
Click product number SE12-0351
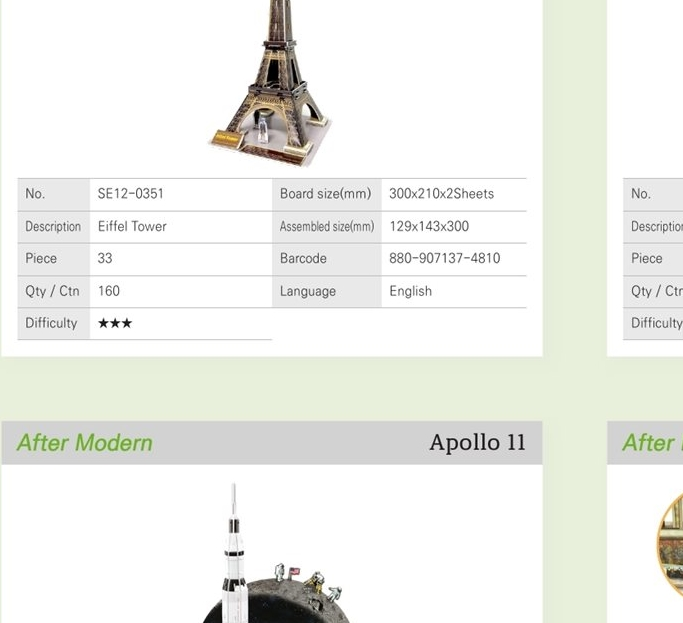[131, 194]
